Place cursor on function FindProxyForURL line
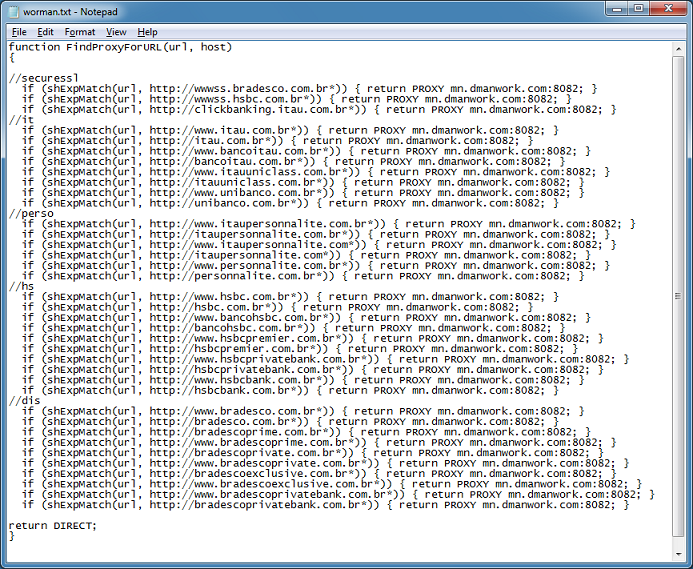693x569 pixels. pos(120,47)
